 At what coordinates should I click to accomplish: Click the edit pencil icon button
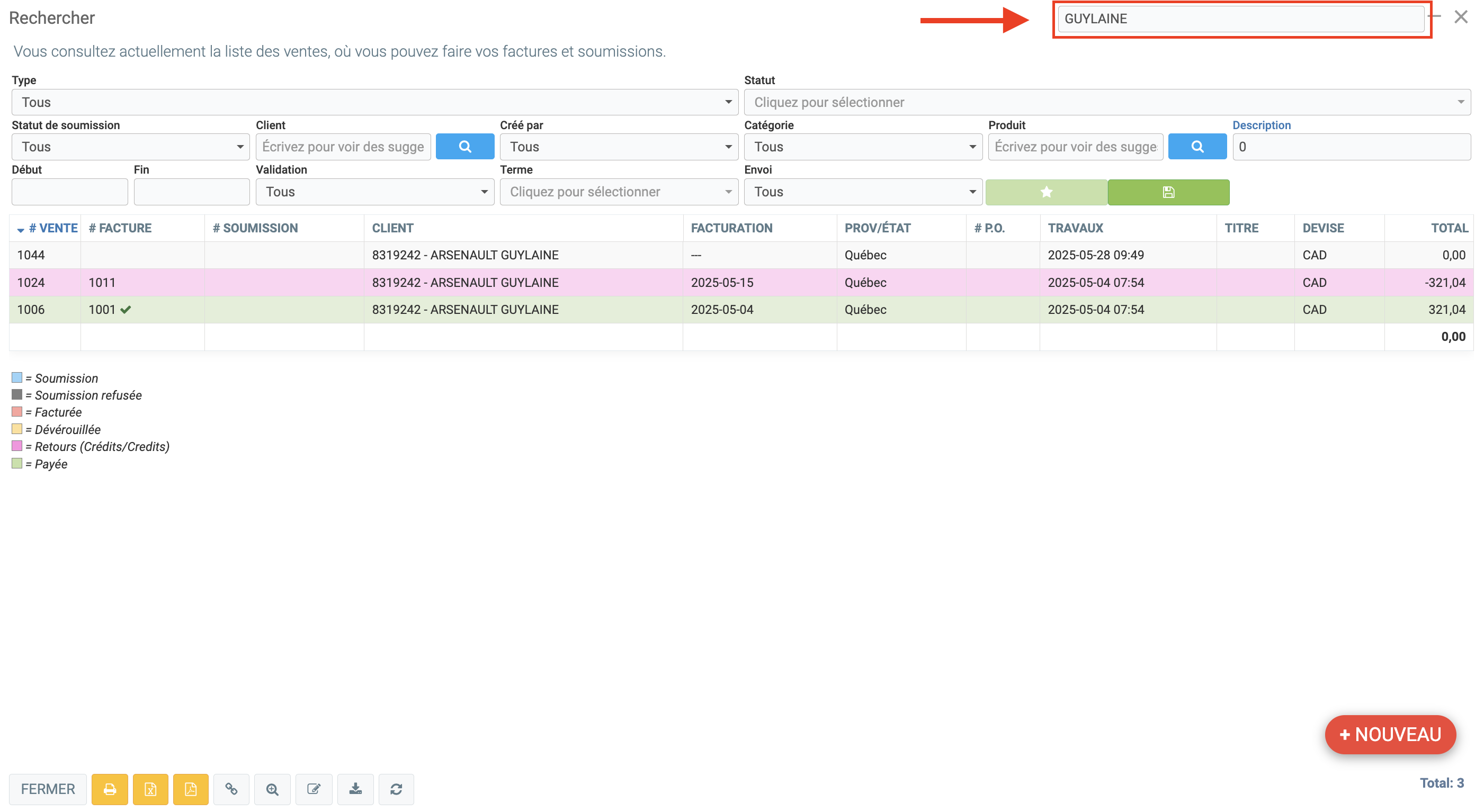[x=314, y=789]
